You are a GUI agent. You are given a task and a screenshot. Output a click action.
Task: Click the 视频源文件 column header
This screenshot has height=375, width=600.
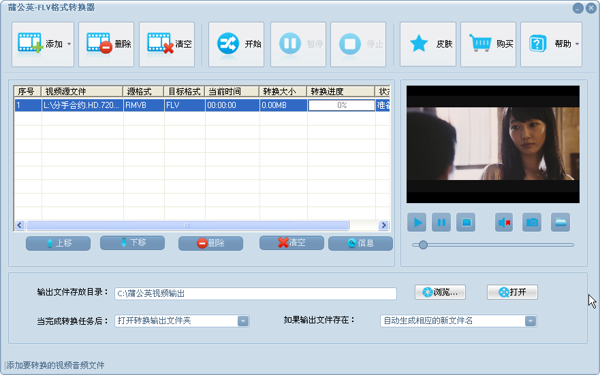[82, 91]
